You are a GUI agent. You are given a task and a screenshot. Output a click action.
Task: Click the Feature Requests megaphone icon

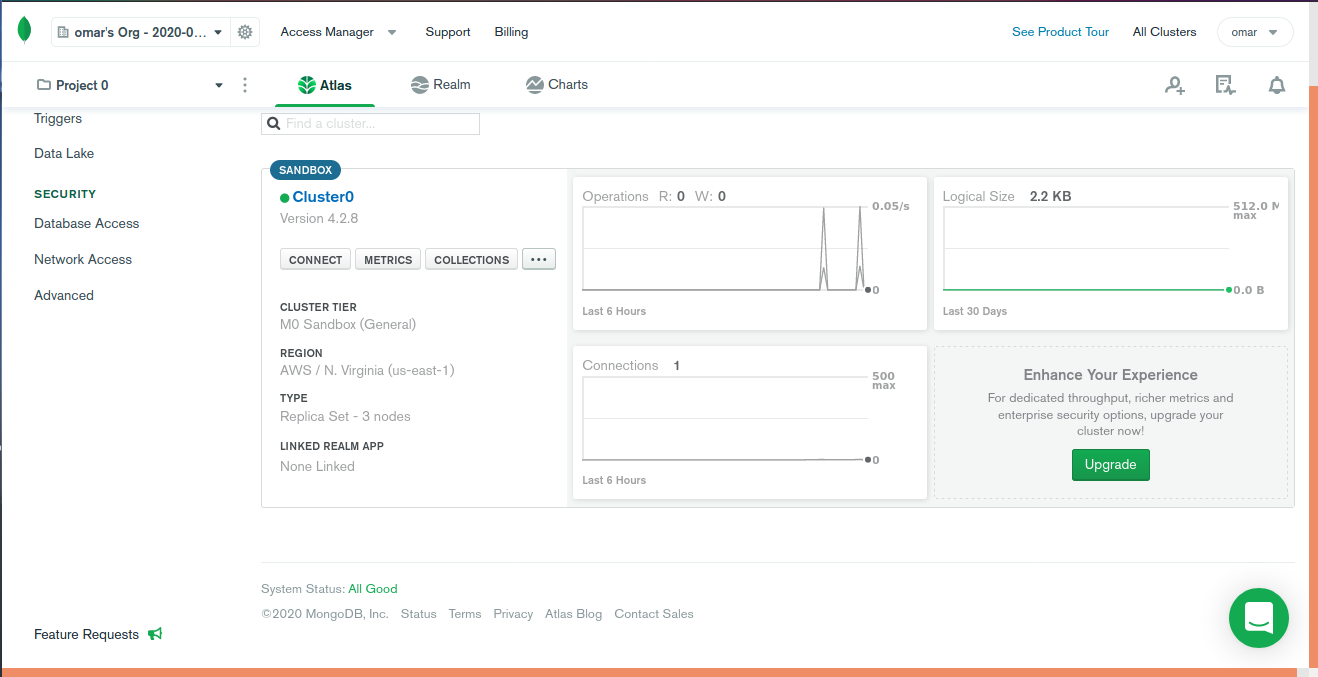click(x=155, y=634)
